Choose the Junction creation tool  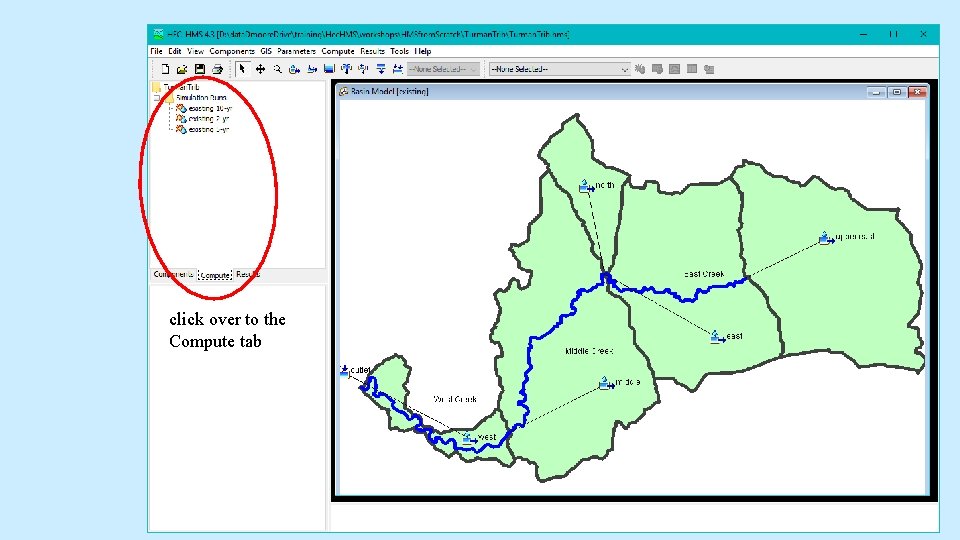click(346, 69)
